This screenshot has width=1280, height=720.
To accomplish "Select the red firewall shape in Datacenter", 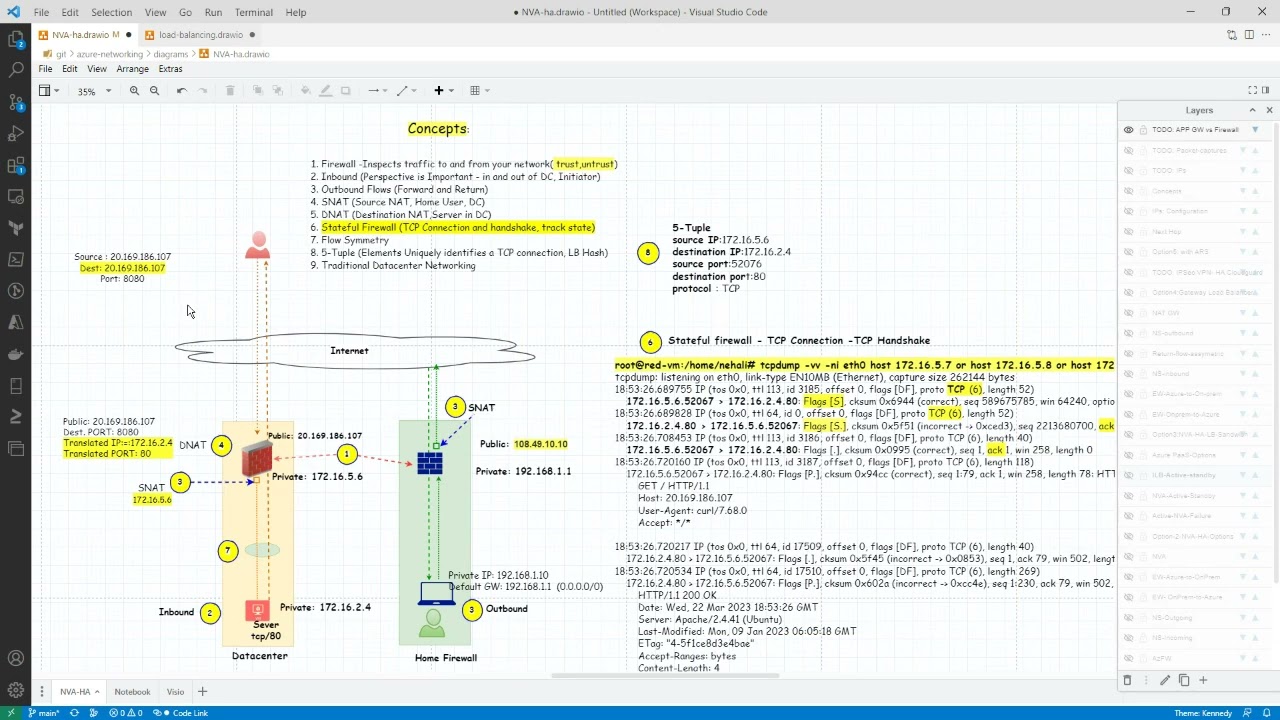I will coord(257,459).
